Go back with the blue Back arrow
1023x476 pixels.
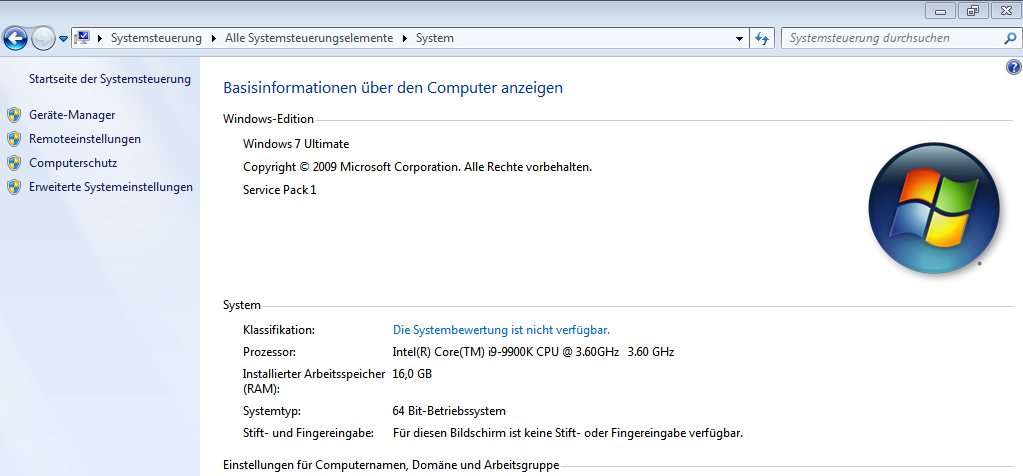pos(16,38)
